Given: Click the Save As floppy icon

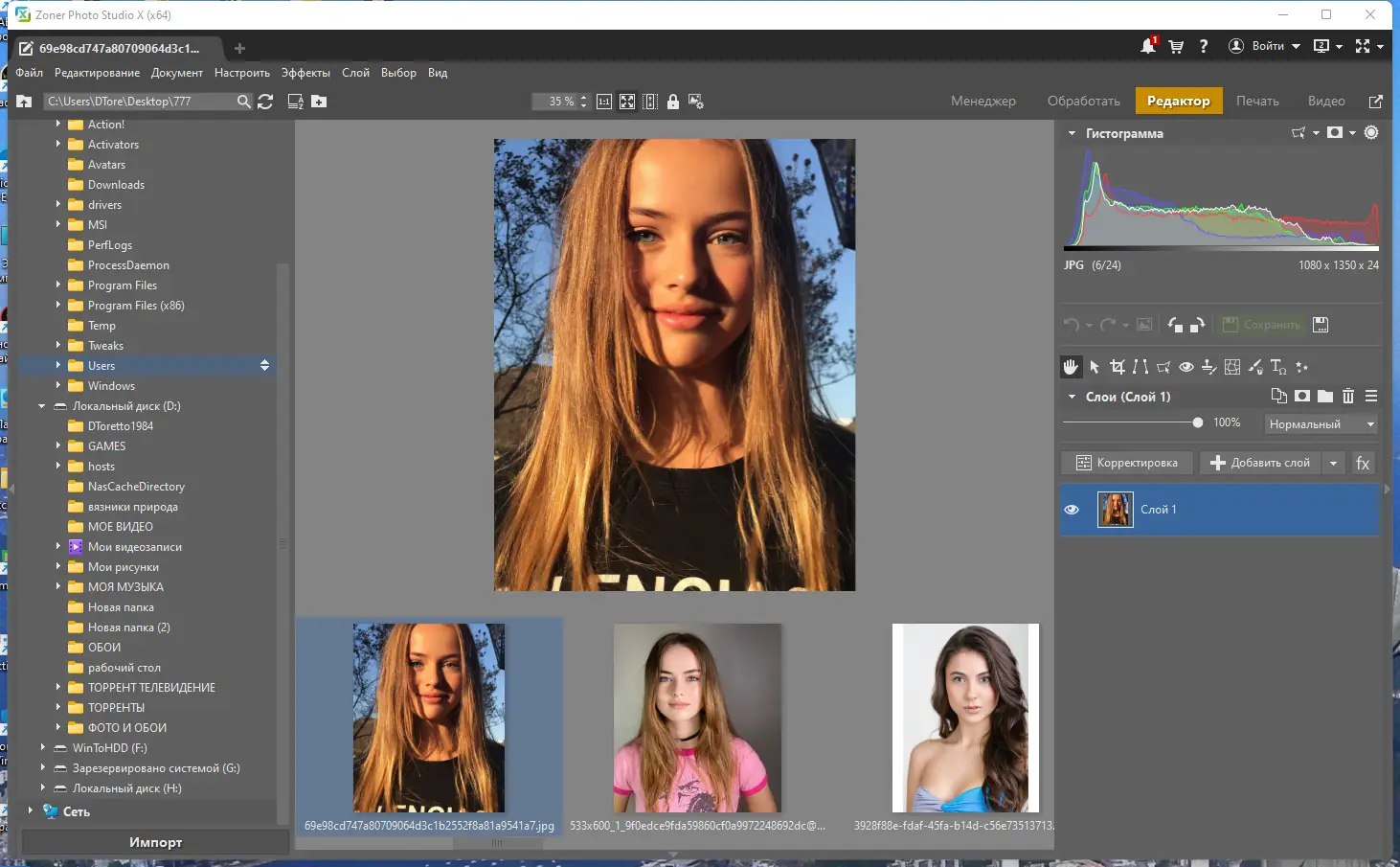Looking at the screenshot, I should tap(1321, 325).
